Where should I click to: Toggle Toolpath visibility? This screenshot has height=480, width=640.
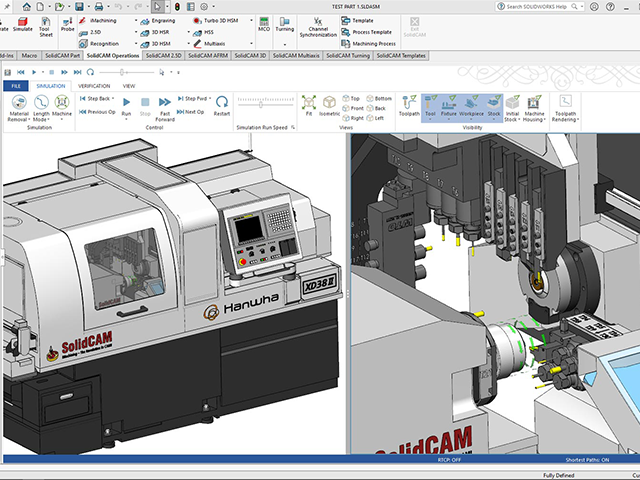(409, 105)
